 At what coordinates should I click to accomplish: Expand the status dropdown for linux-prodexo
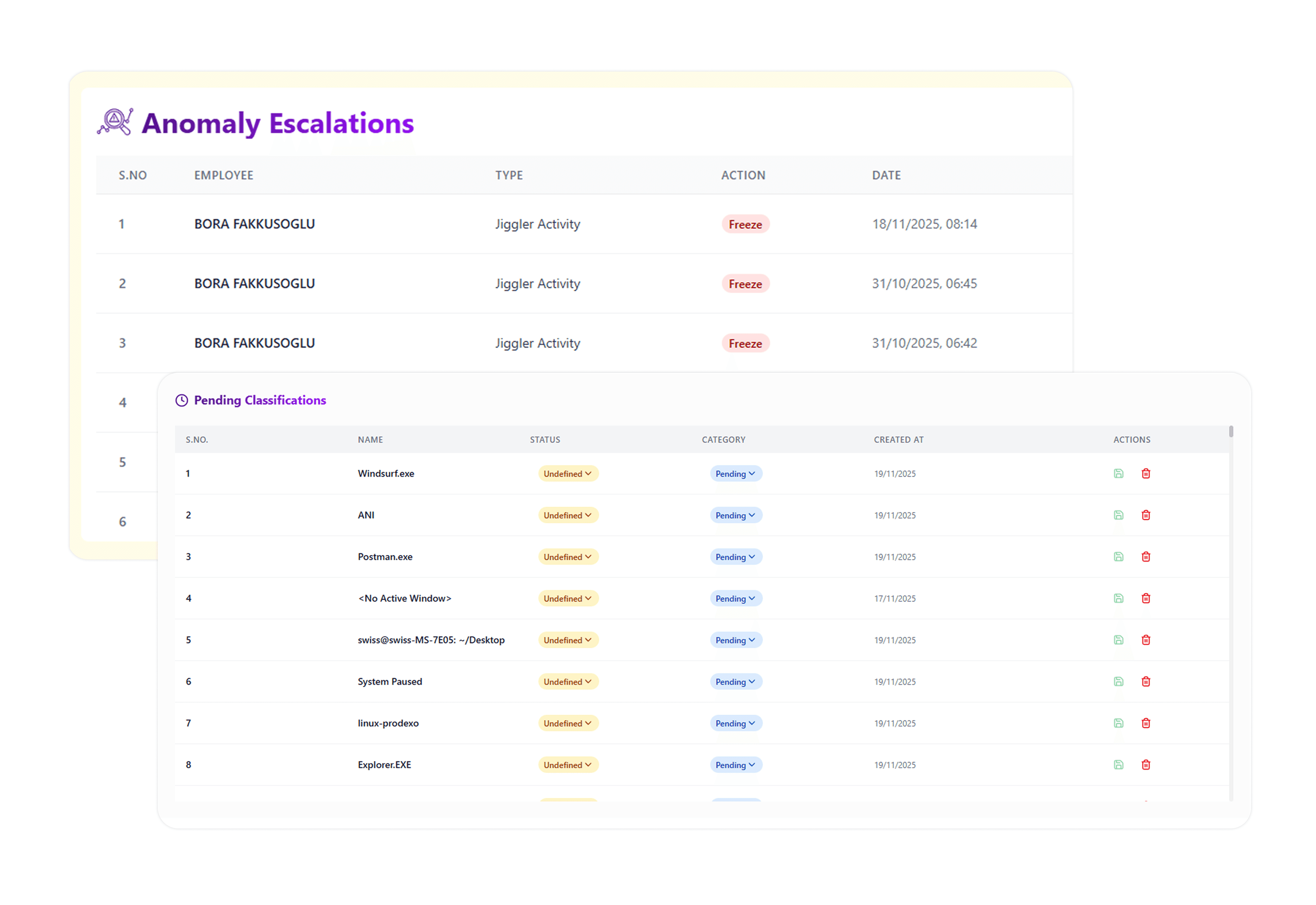568,723
